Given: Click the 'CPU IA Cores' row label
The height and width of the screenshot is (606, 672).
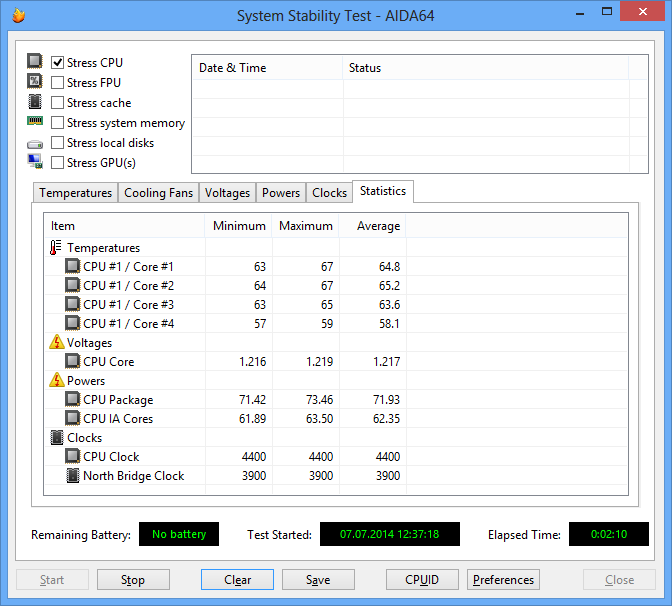Looking at the screenshot, I should [118, 419].
